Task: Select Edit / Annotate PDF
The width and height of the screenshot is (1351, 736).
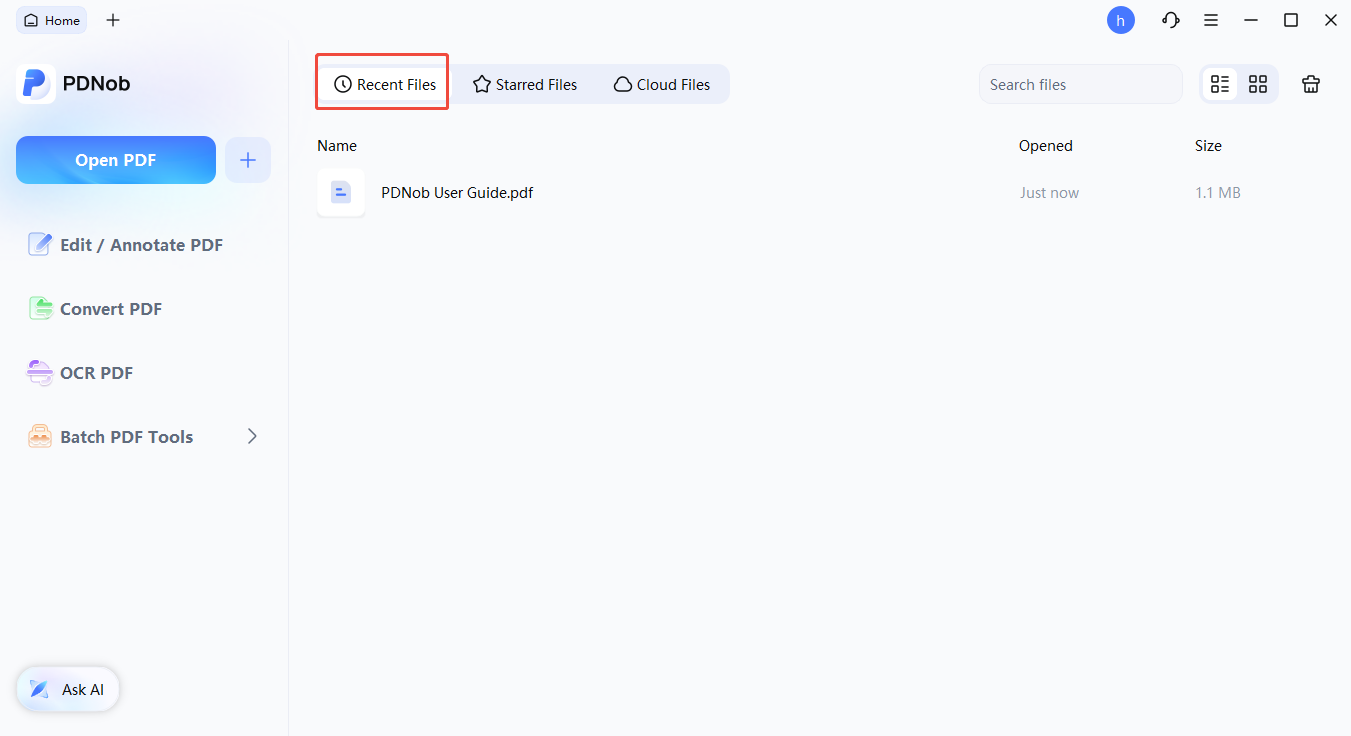Action: click(x=126, y=245)
